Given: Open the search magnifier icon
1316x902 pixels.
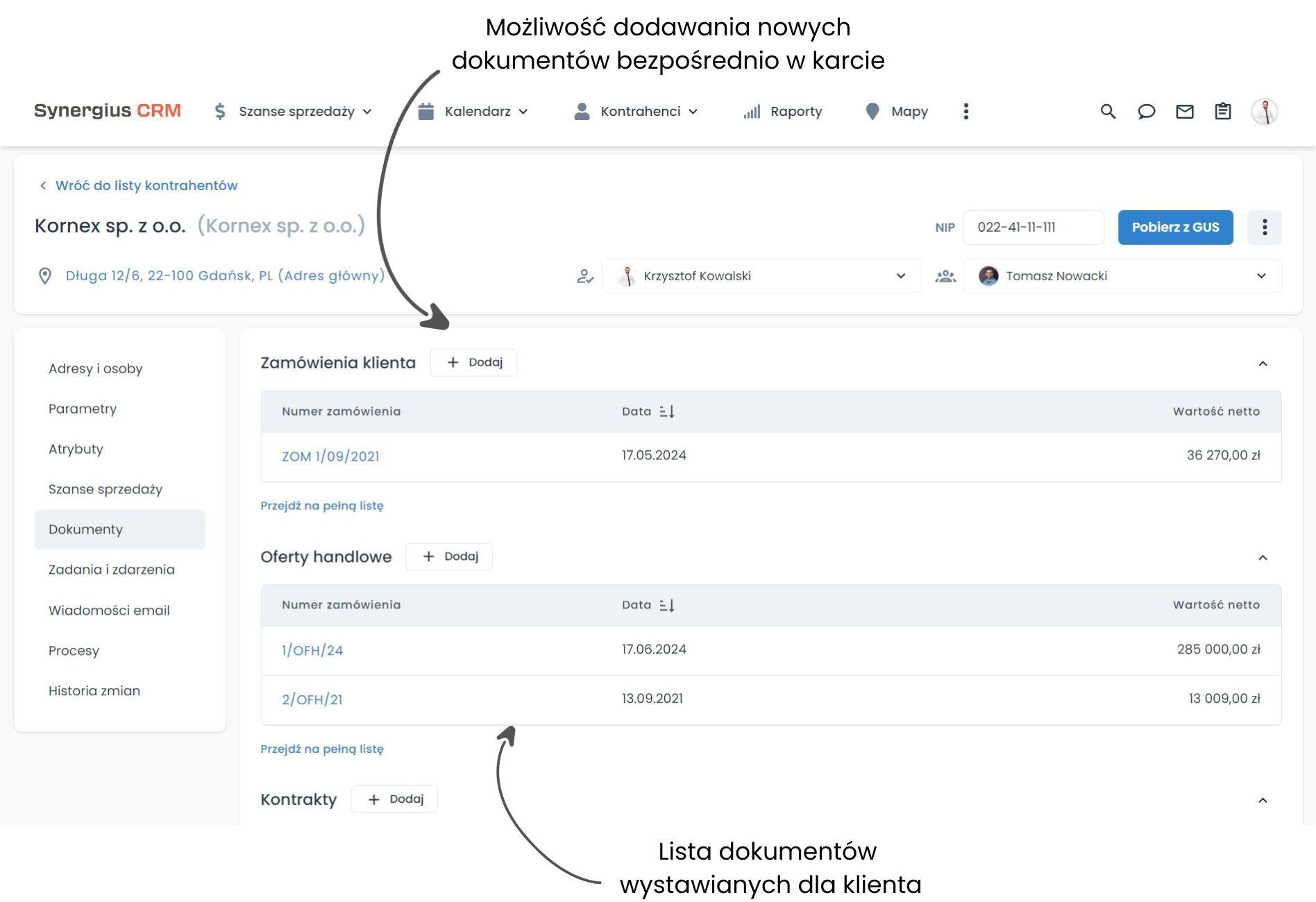Looking at the screenshot, I should tap(1108, 111).
